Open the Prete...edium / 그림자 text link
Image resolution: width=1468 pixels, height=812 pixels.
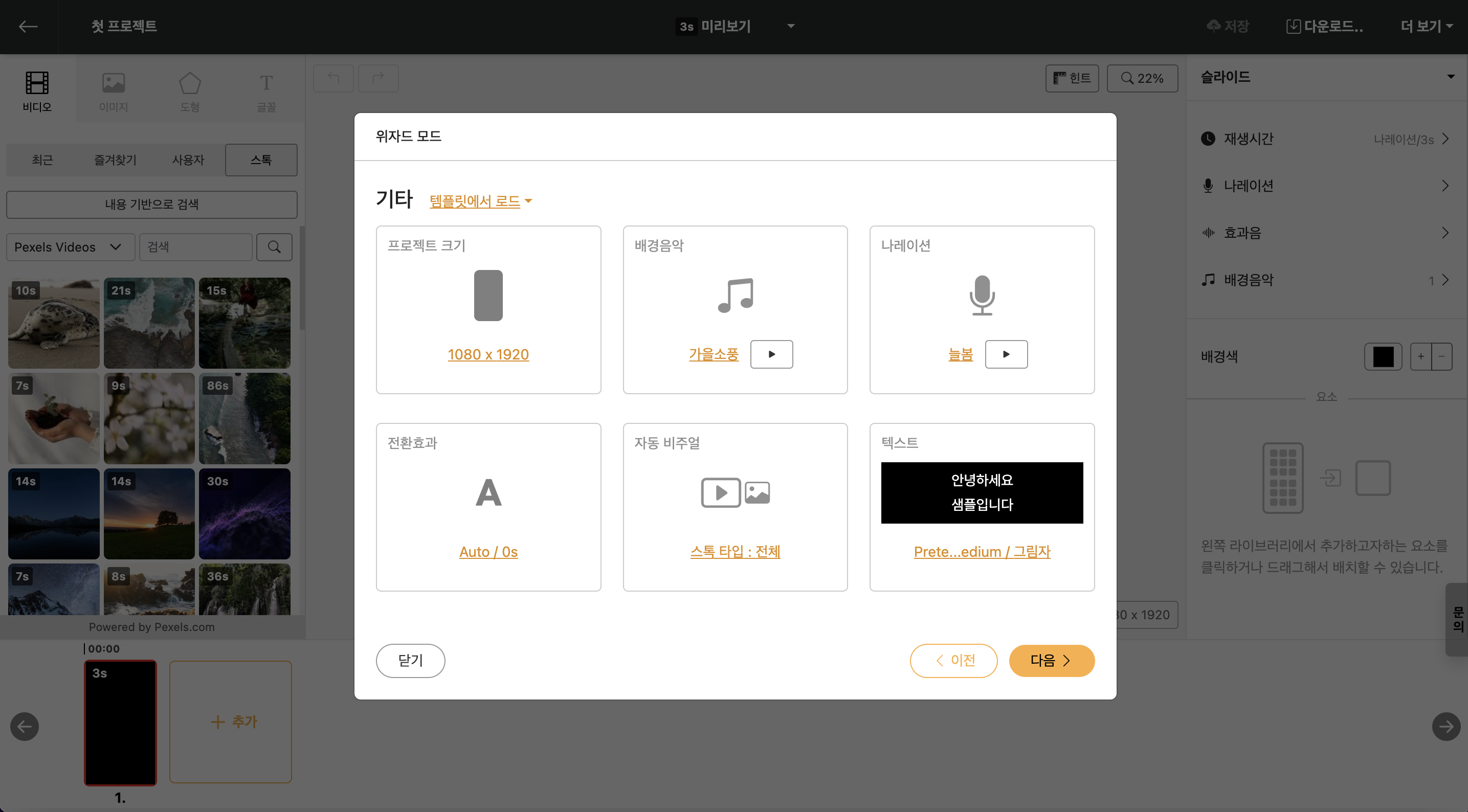tap(982, 552)
